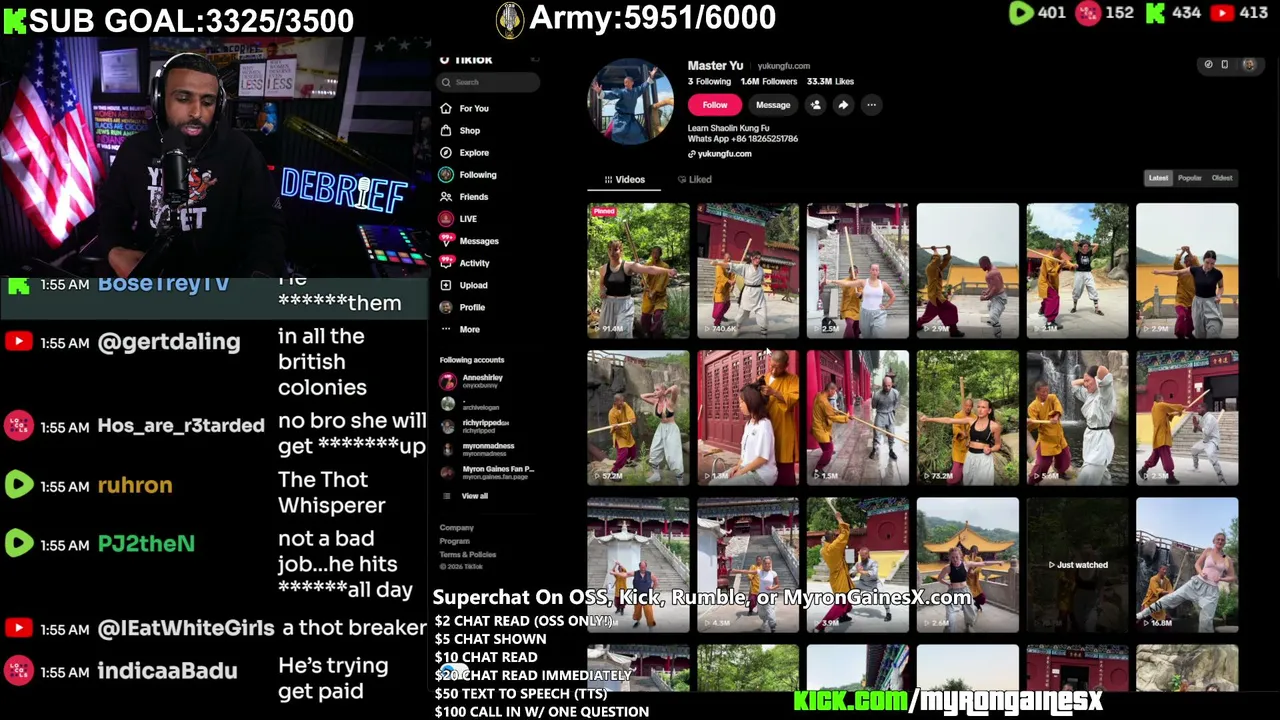Sort videos by Popular
Image resolution: width=1280 pixels, height=720 pixels.
(1190, 178)
